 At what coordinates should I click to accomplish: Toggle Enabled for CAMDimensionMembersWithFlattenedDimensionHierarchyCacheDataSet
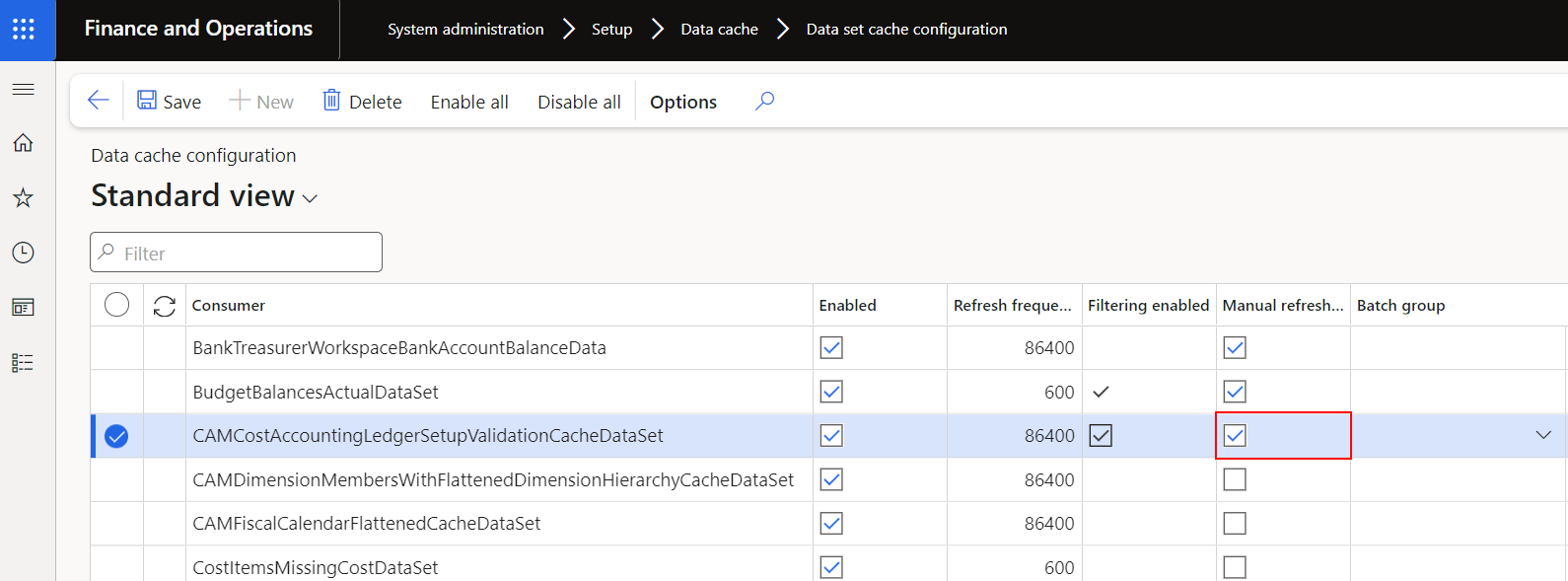[831, 479]
